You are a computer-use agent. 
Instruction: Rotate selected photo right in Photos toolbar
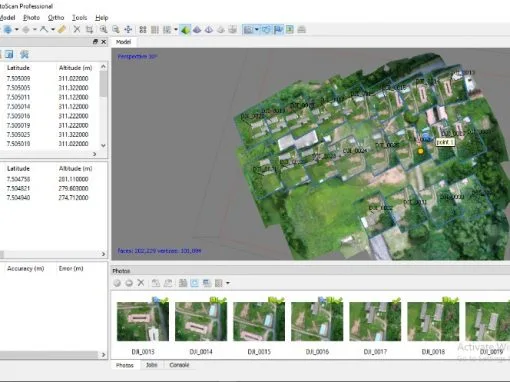pos(168,283)
